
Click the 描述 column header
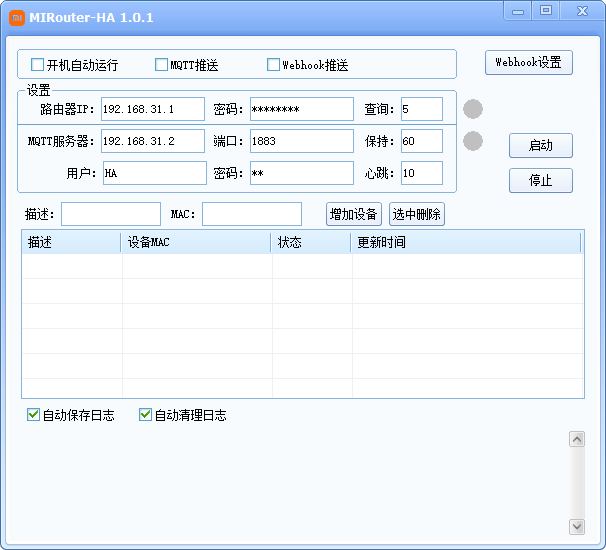[71, 242]
